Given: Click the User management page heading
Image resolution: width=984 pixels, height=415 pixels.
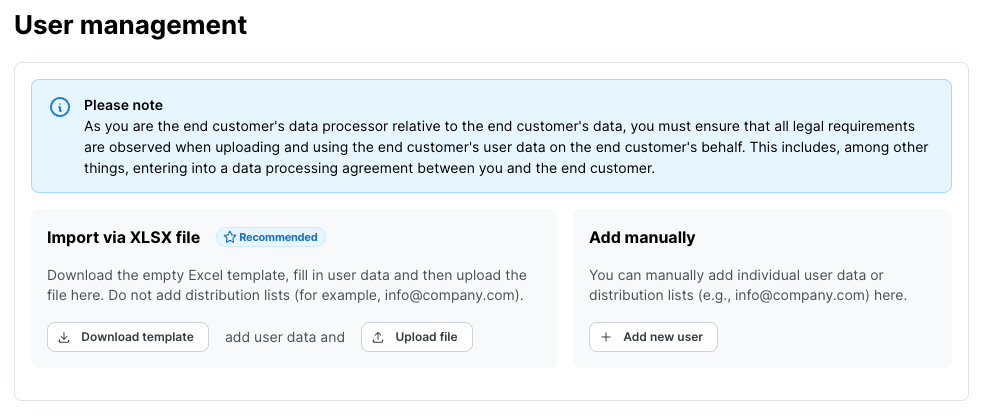Looking at the screenshot, I should click(x=131, y=26).
